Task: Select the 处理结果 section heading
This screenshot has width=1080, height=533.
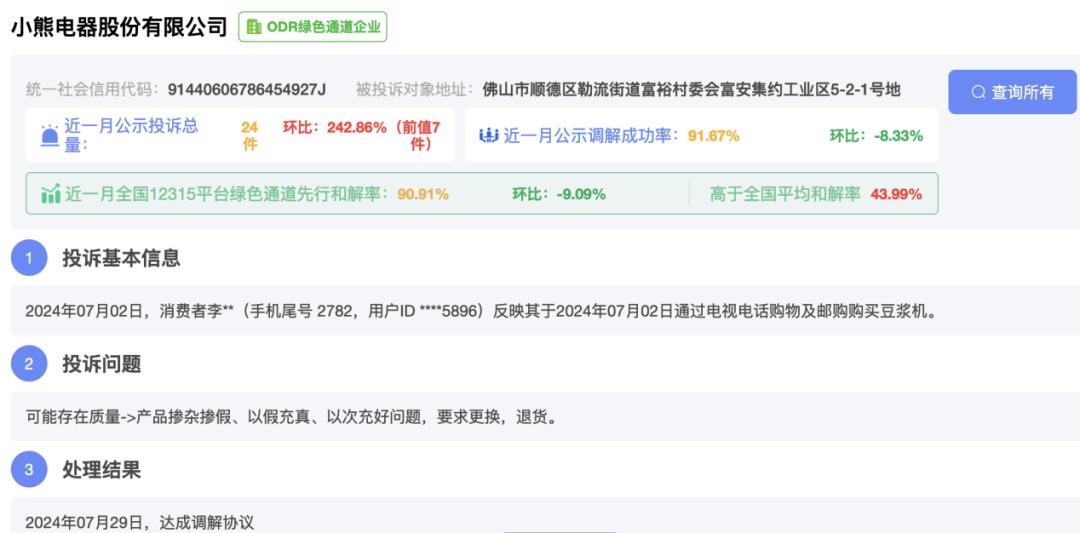Action: [101, 470]
